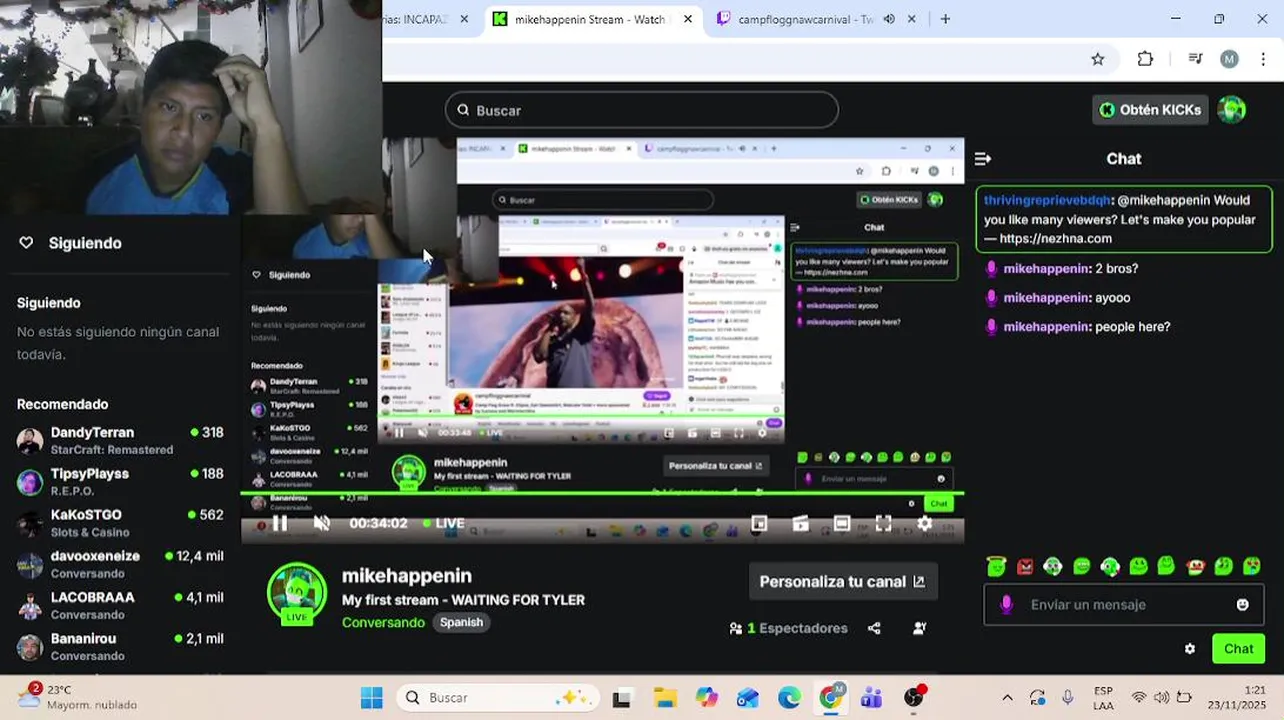The image size is (1284, 720).
Task: Mute the campfloggnawcarnival tab audio icon
Action: coord(889,19)
